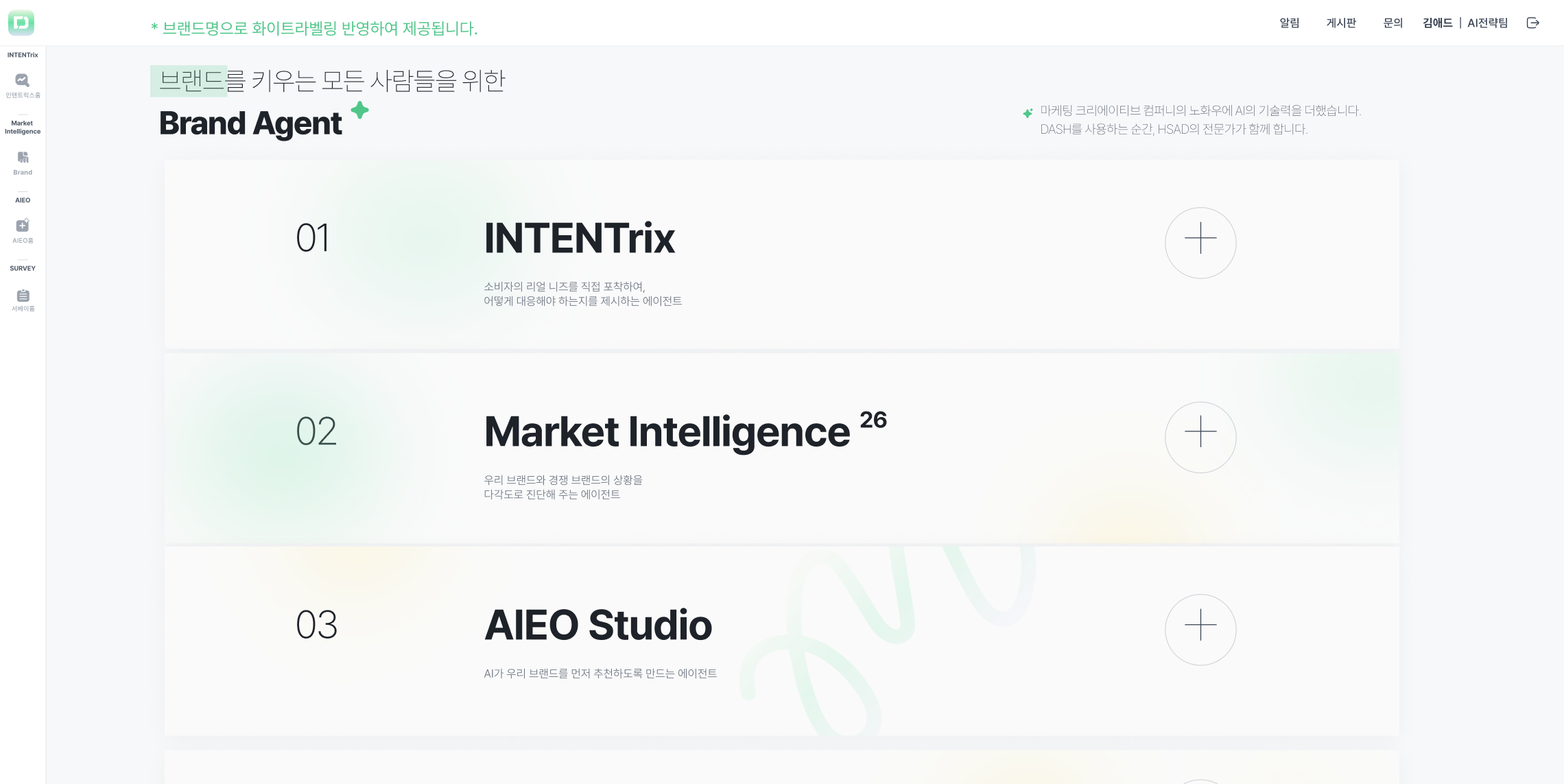Screen dimensions: 1564x784
Task: Select the SURVEY sidebar section label
Action: coord(23,268)
